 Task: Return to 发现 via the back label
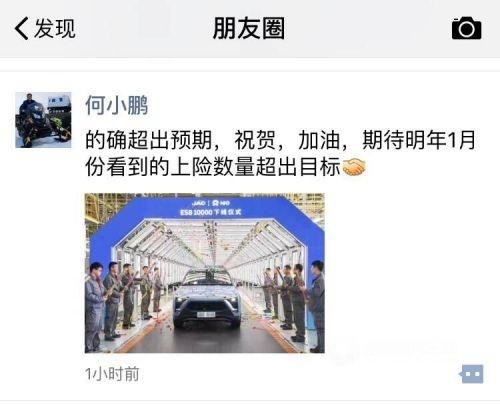[55, 28]
